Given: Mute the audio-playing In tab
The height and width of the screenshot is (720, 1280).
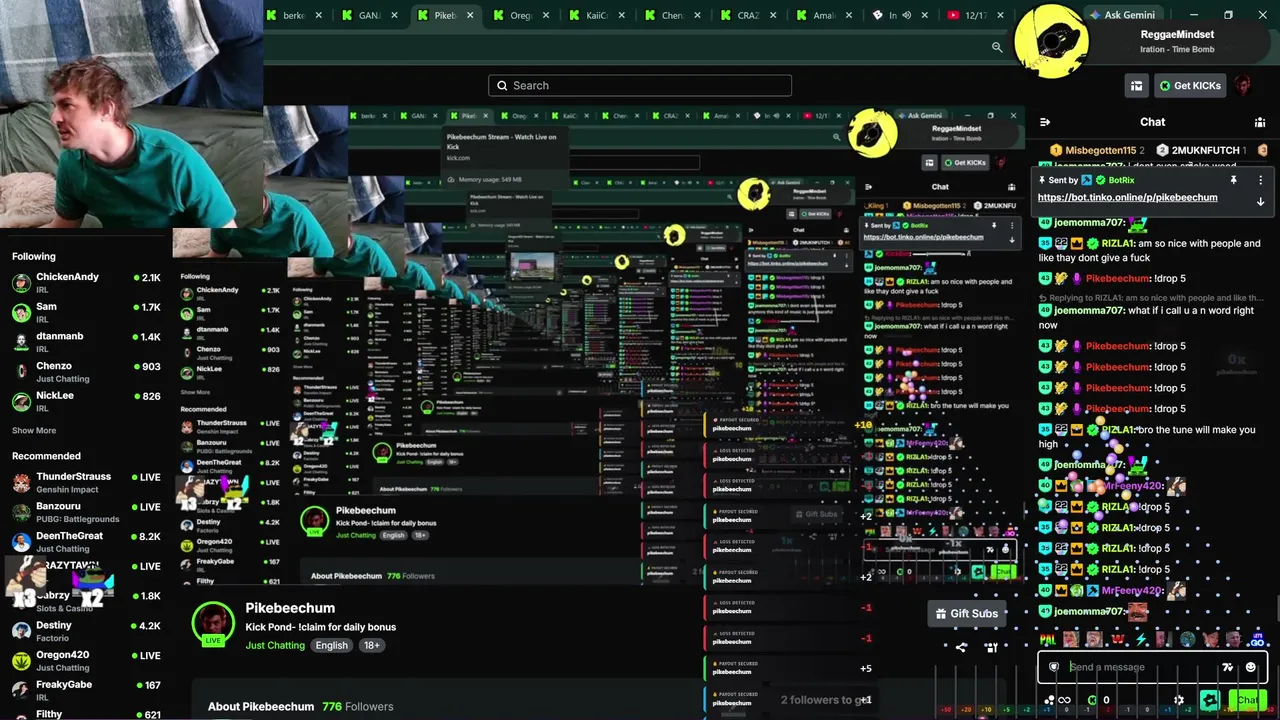Looking at the screenshot, I should pos(908,15).
